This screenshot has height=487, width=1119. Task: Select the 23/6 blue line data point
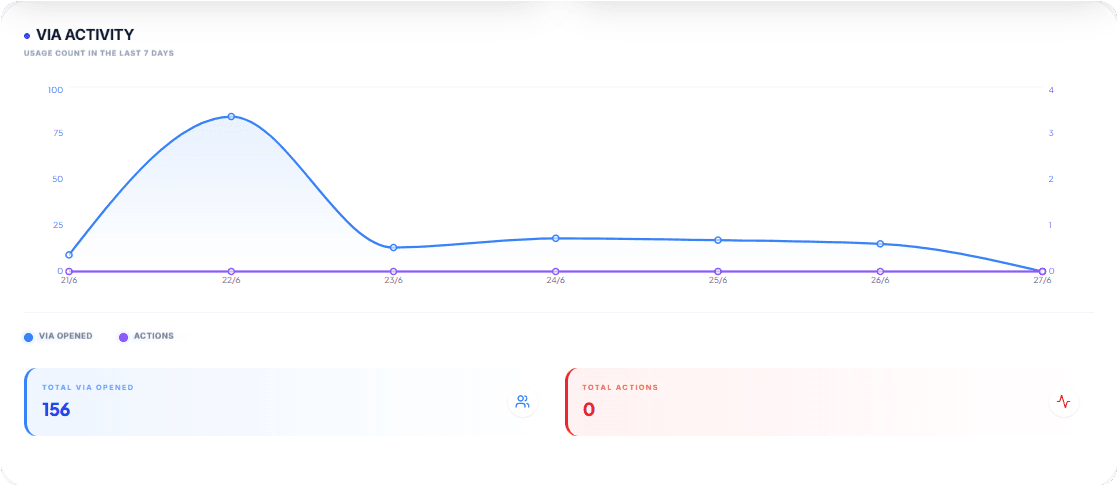393,248
